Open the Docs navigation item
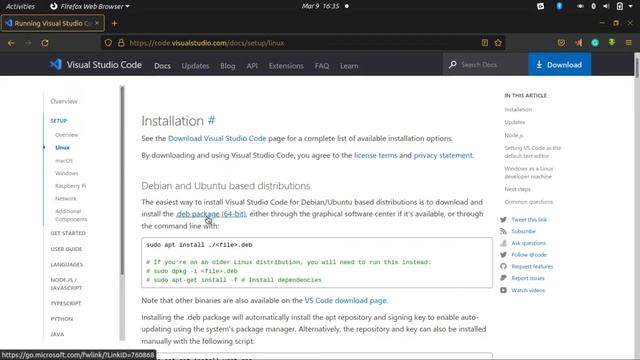The height and width of the screenshot is (360, 640). tap(162, 66)
